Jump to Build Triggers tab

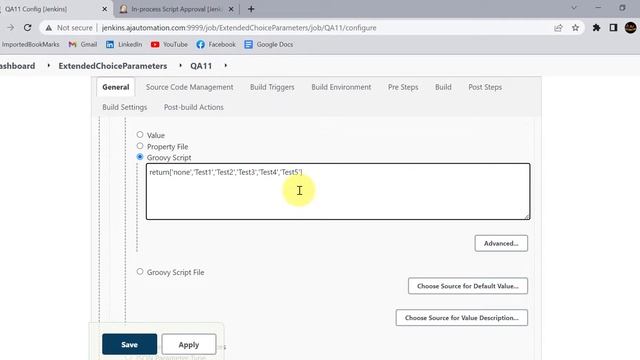pos(272,87)
